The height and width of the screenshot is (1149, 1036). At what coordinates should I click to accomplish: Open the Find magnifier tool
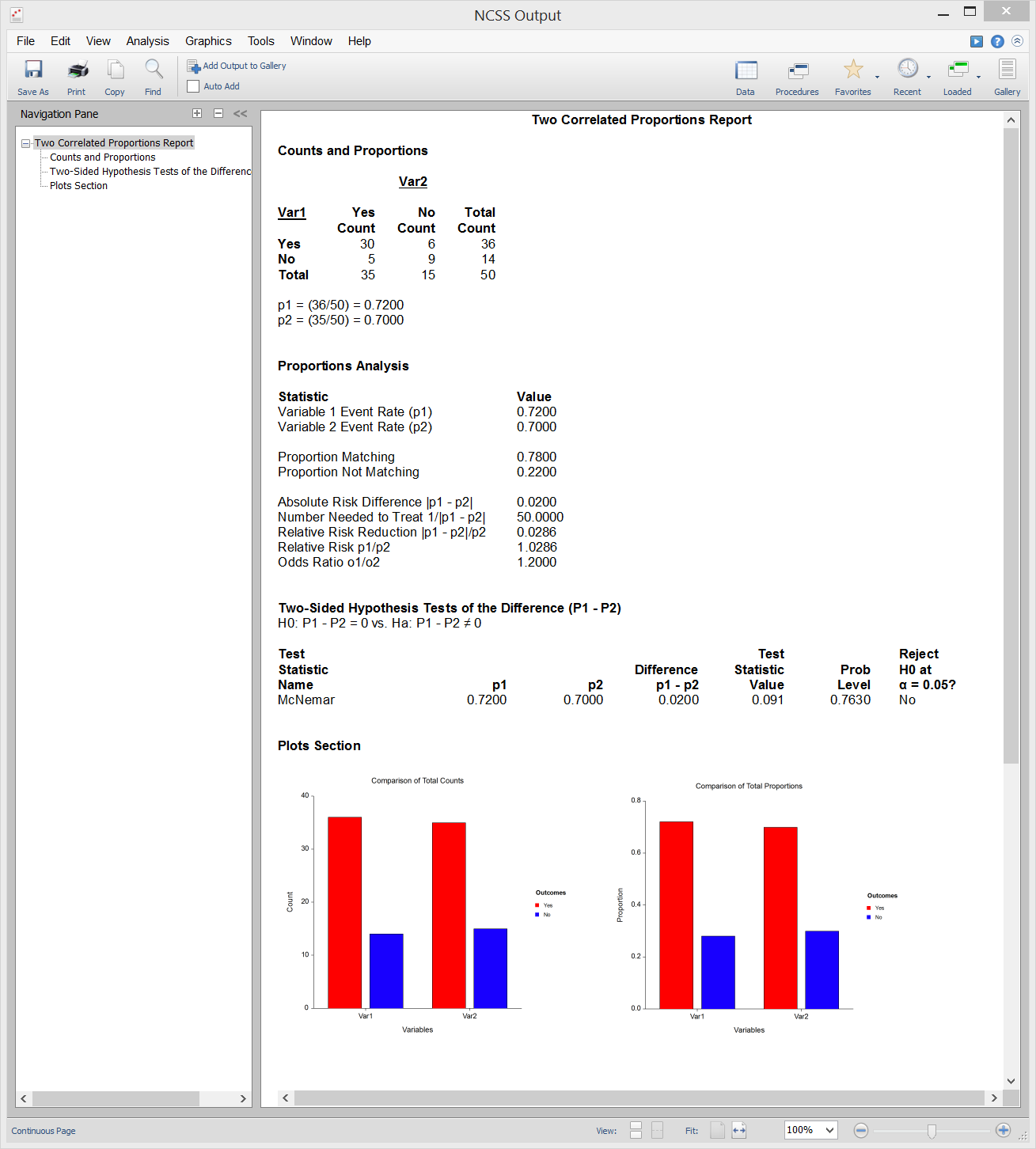click(x=154, y=70)
